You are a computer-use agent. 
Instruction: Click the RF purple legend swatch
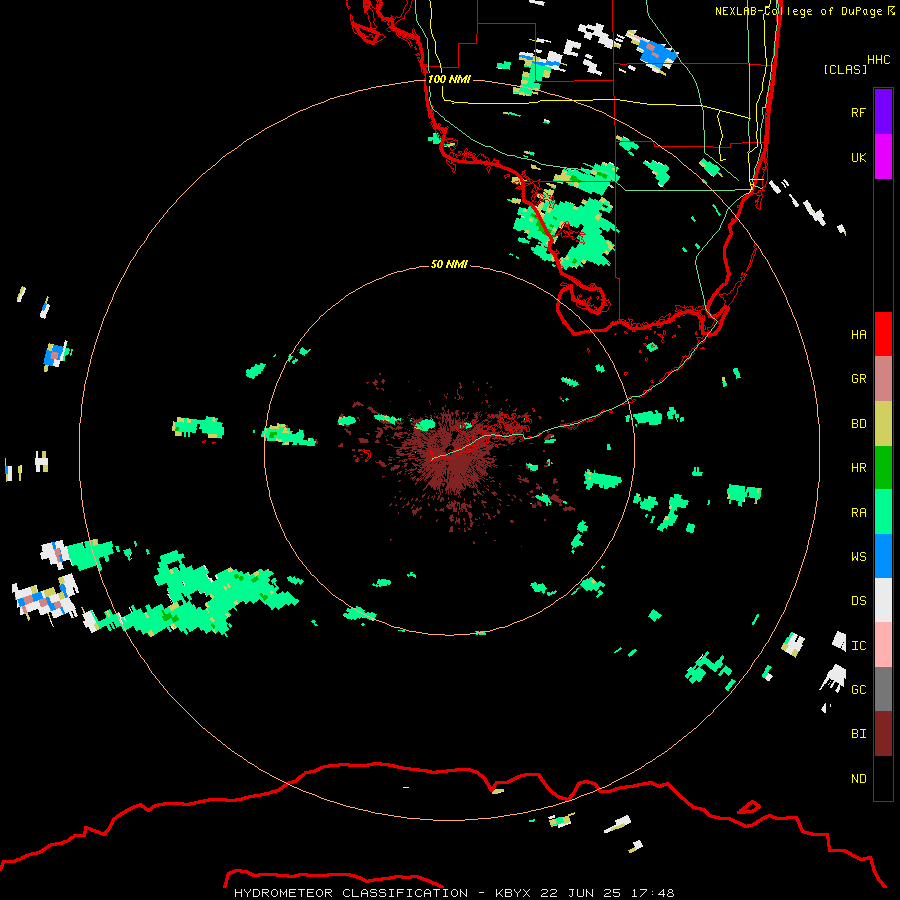[883, 112]
